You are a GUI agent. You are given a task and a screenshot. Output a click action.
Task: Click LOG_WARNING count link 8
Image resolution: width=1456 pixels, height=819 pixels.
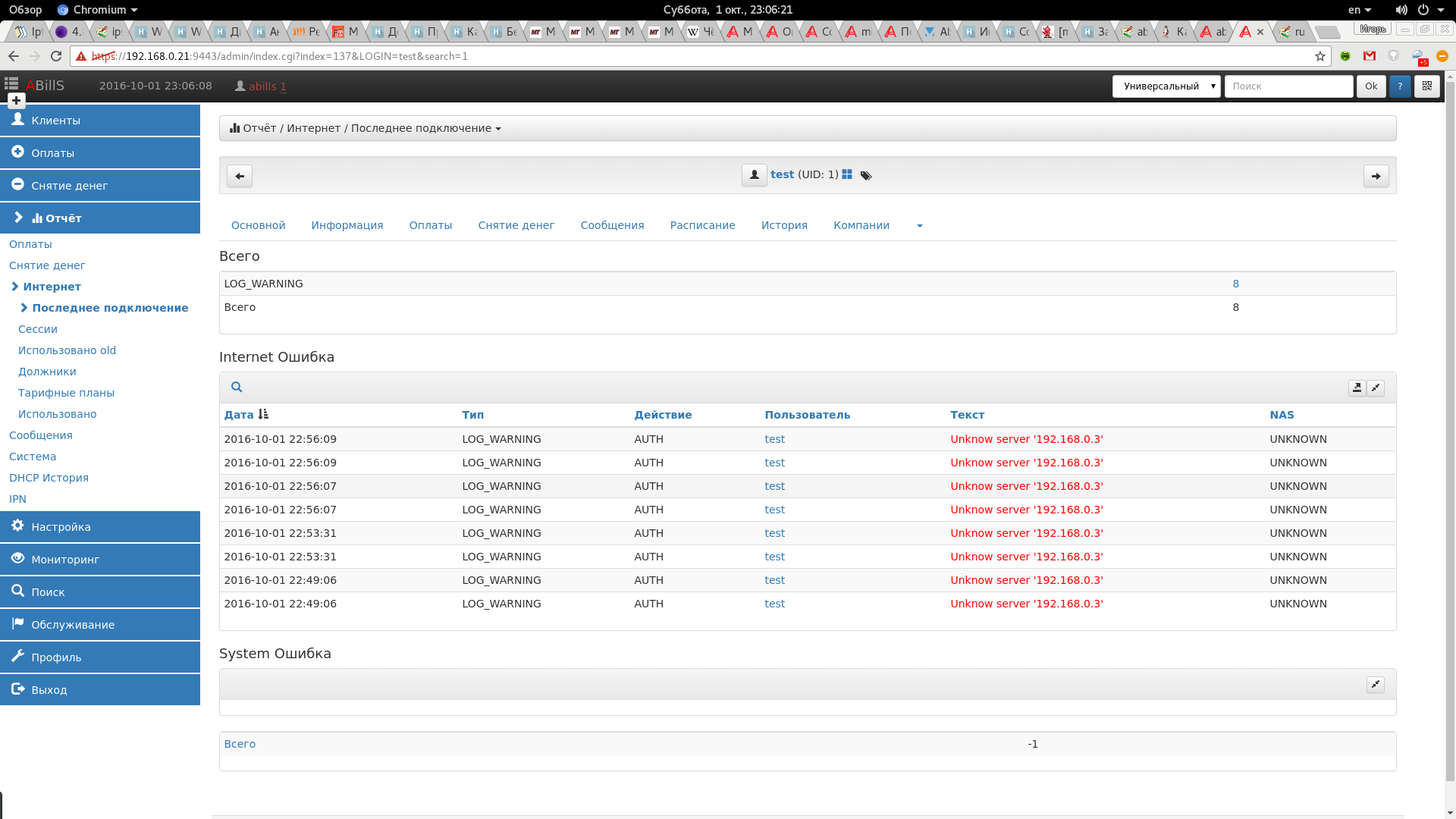tap(1236, 284)
